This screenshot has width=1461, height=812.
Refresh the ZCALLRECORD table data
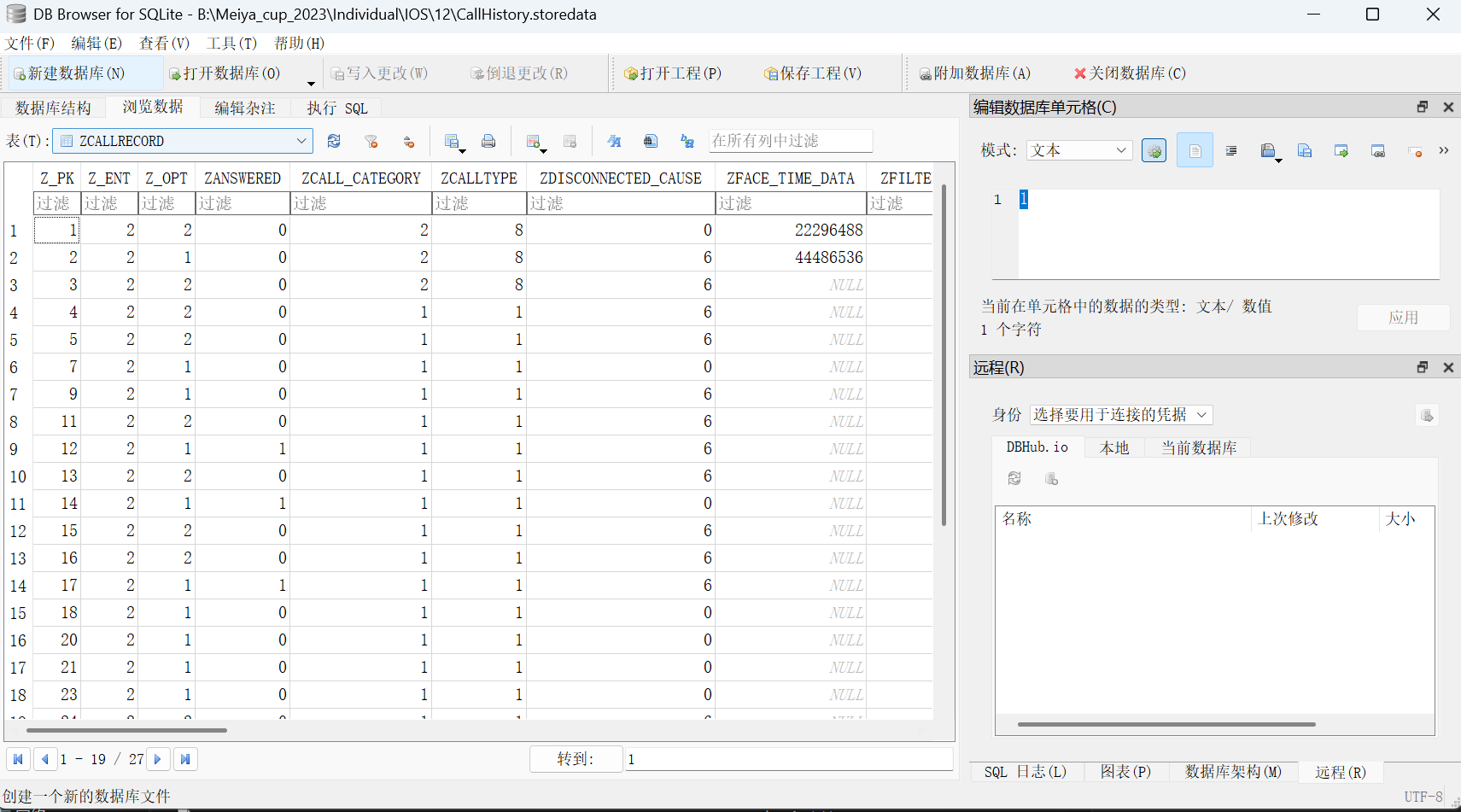pos(334,141)
